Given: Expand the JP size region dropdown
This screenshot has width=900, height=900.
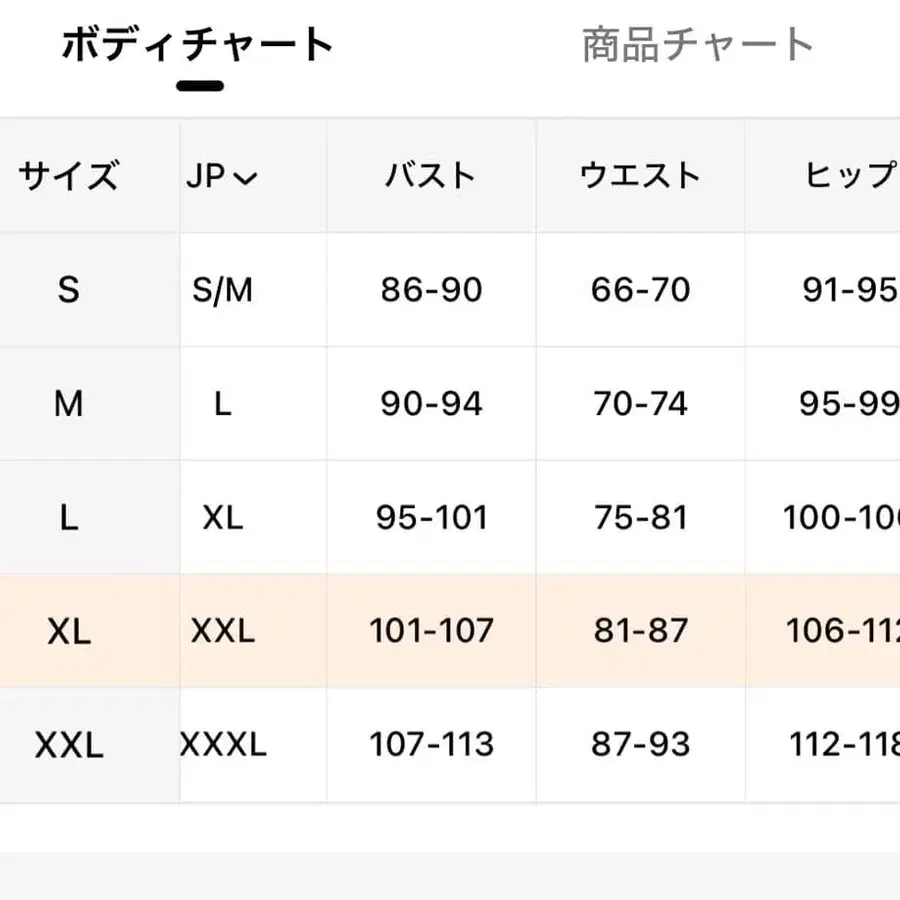Looking at the screenshot, I should [x=222, y=176].
